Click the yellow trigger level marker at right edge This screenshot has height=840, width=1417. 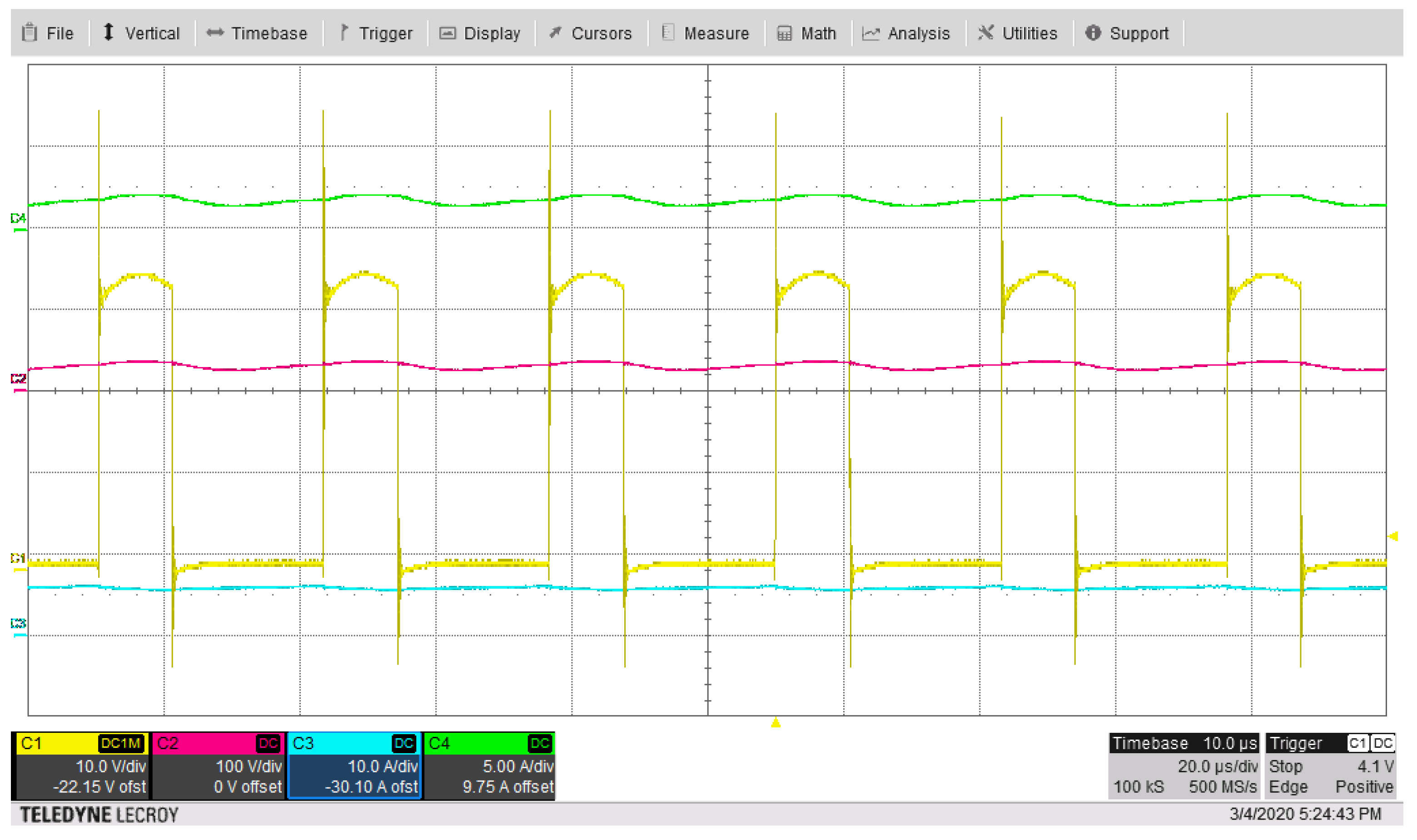[x=1394, y=536]
